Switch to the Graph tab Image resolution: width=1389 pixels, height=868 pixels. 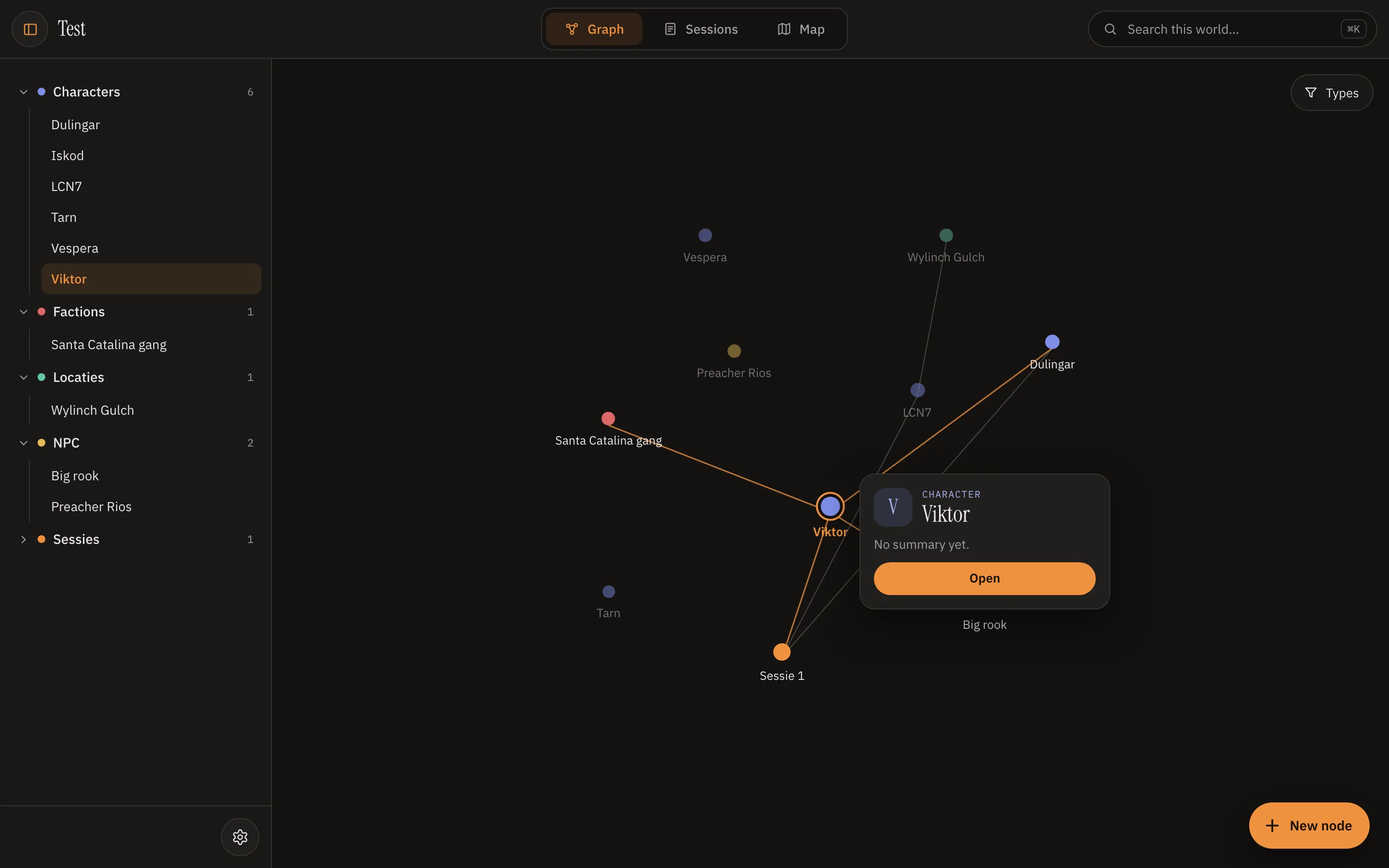tap(594, 29)
